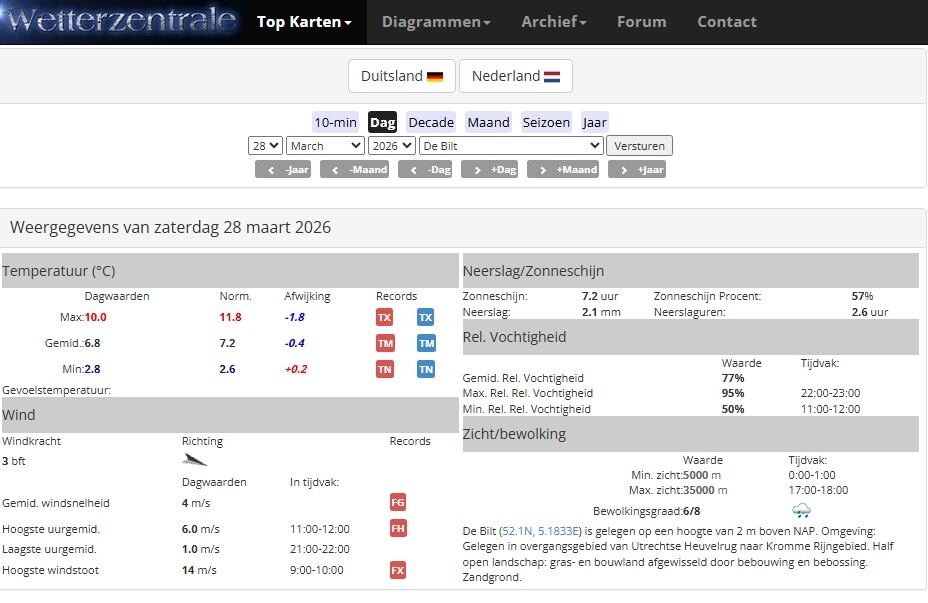Open the blue TN minimum temperature record

(426, 369)
